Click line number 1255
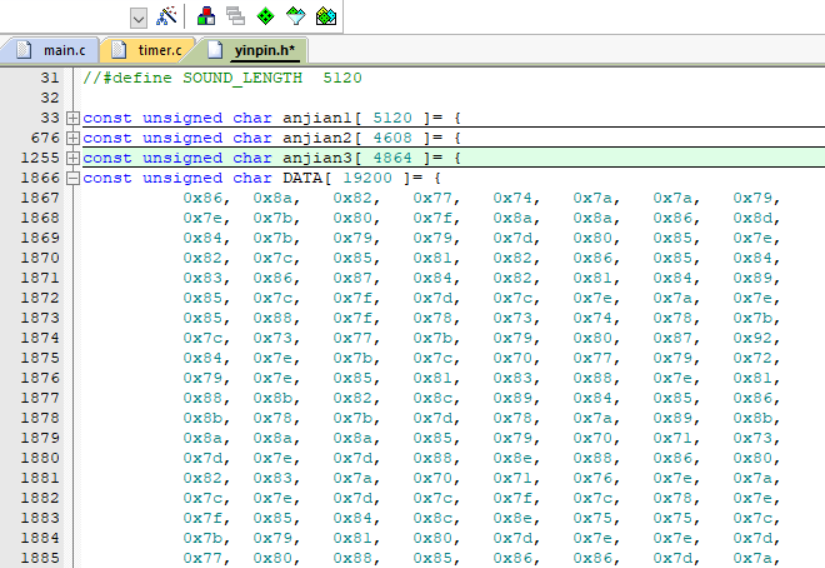Image resolution: width=825 pixels, height=568 pixels. pyautogui.click(x=40, y=158)
